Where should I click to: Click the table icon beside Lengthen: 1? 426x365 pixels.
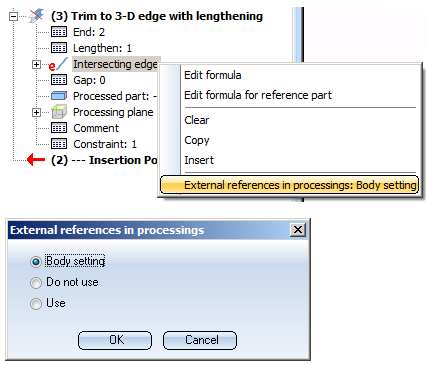coord(59,48)
